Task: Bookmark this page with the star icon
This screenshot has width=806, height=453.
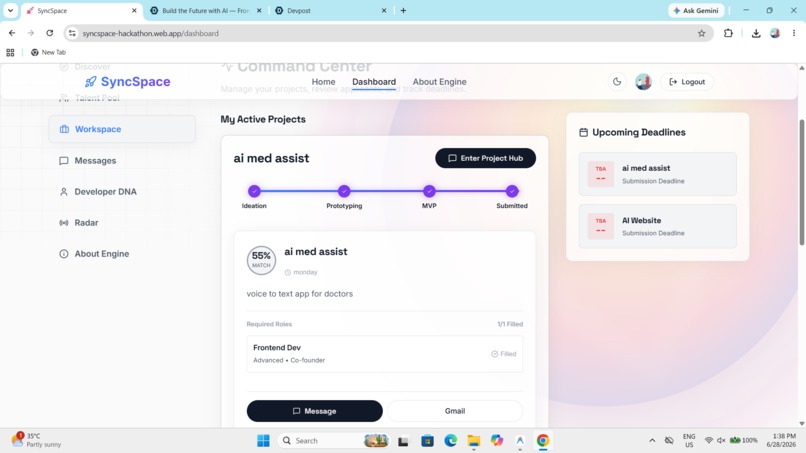Action: [x=701, y=33]
